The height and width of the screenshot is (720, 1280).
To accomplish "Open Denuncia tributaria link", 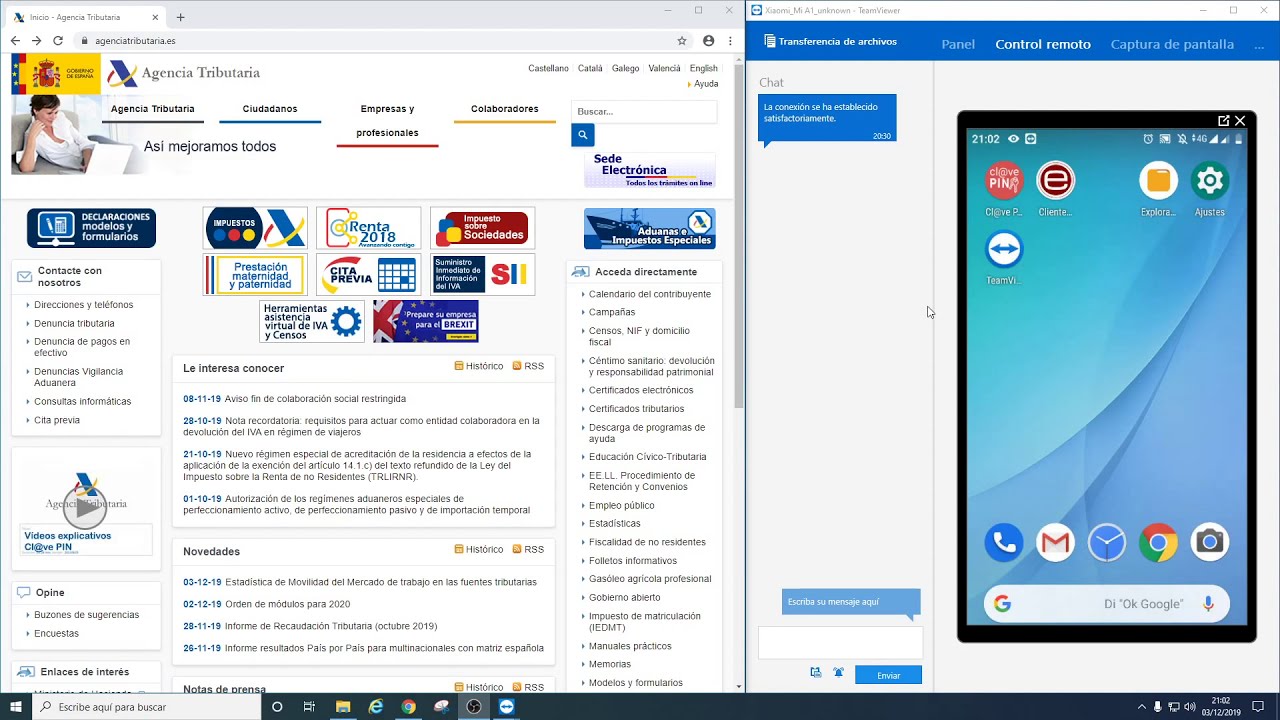I will point(74,323).
